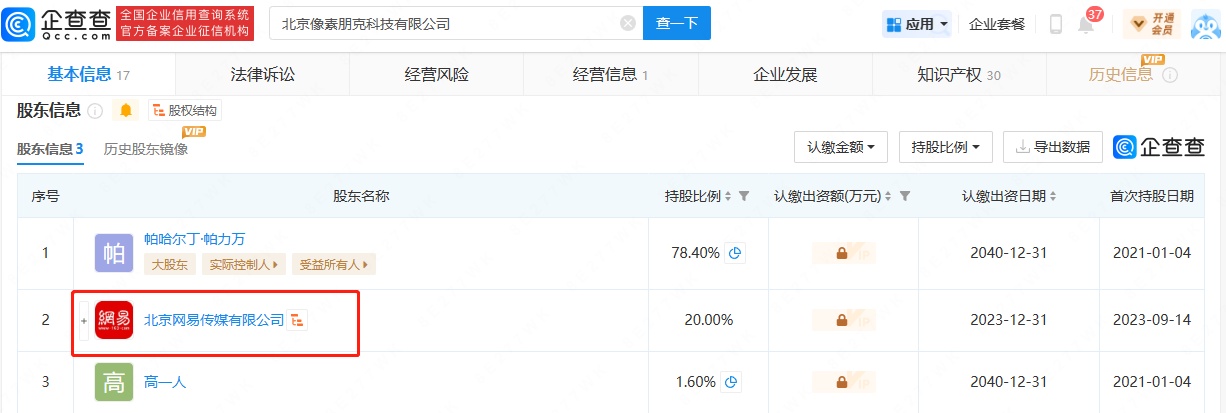This screenshot has height=413, width=1226.
Task: Sort by 认缴出资日期 column arrows
Action: (1053, 196)
